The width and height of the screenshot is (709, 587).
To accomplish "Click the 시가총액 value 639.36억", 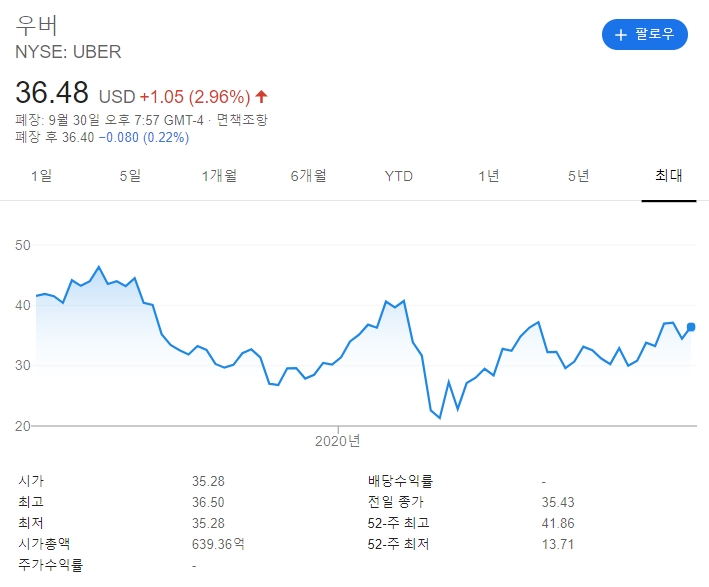I will click(218, 544).
